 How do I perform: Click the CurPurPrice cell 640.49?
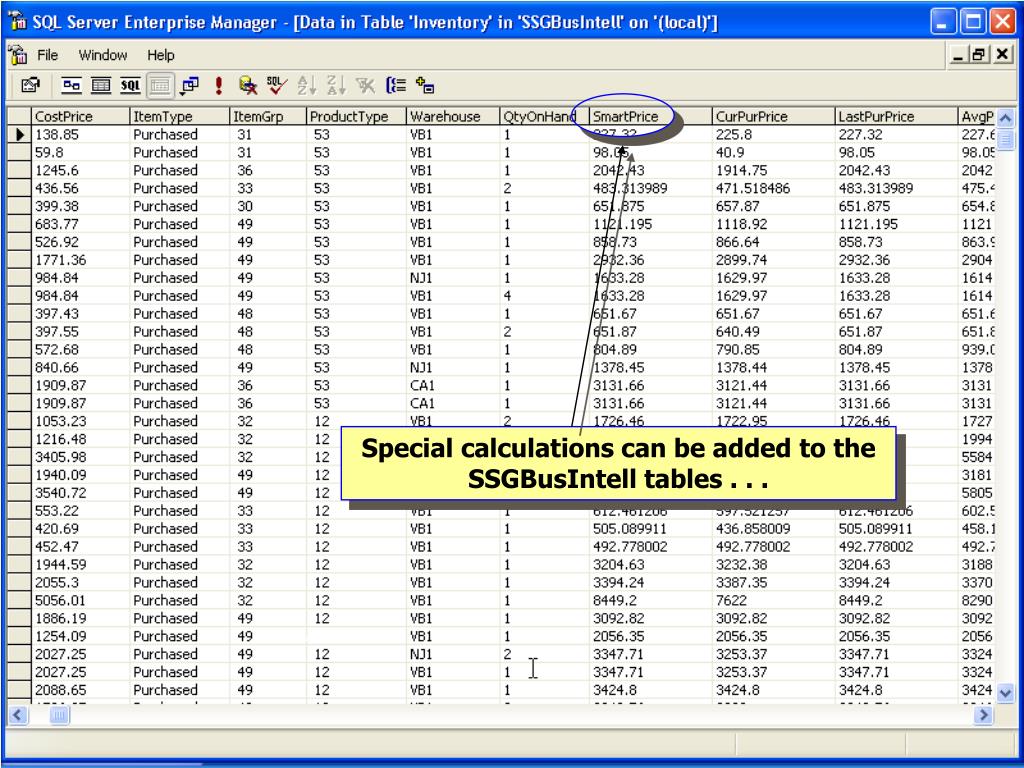(x=773, y=332)
